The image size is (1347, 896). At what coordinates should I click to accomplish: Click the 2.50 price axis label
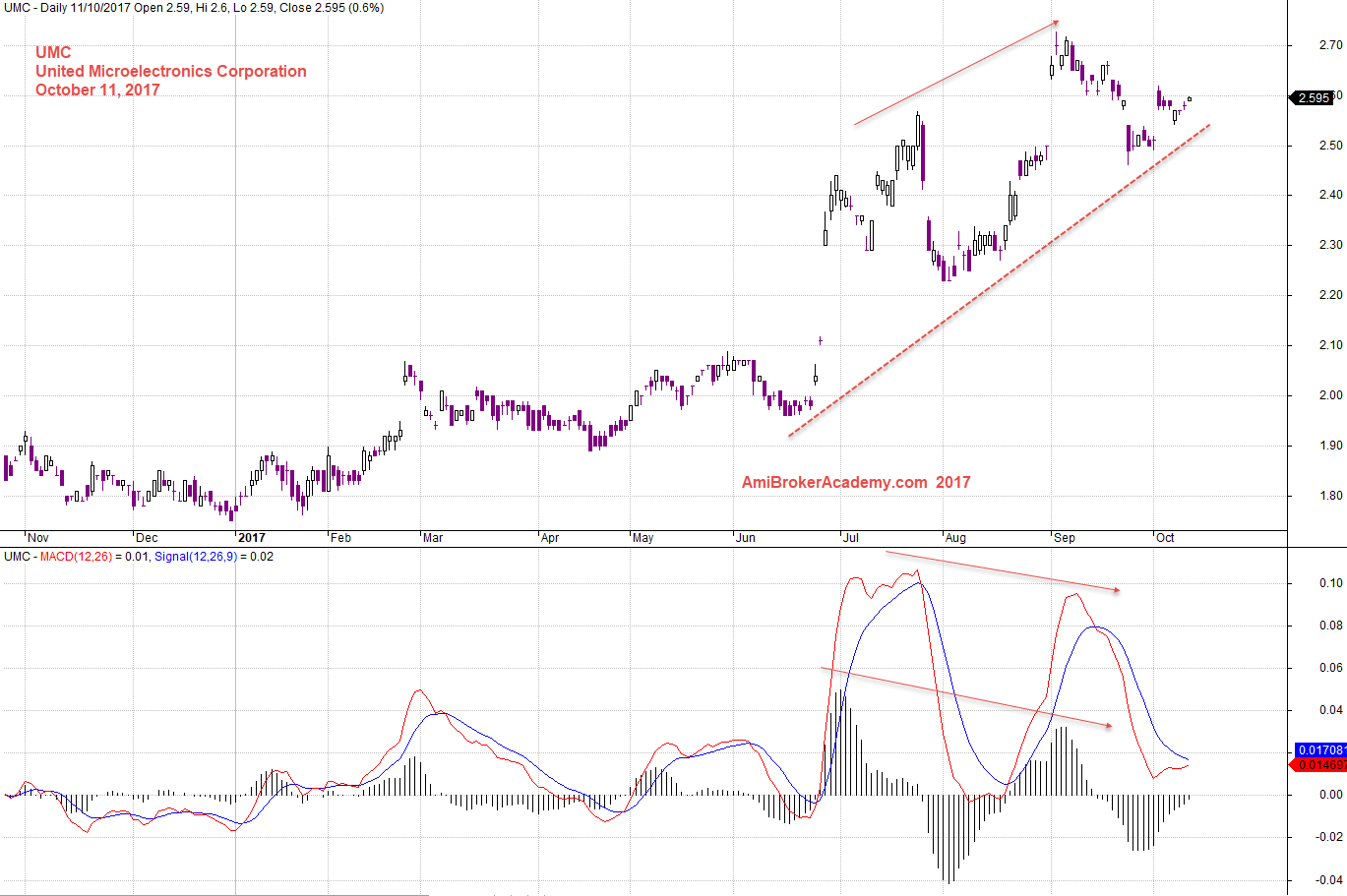point(1330,146)
